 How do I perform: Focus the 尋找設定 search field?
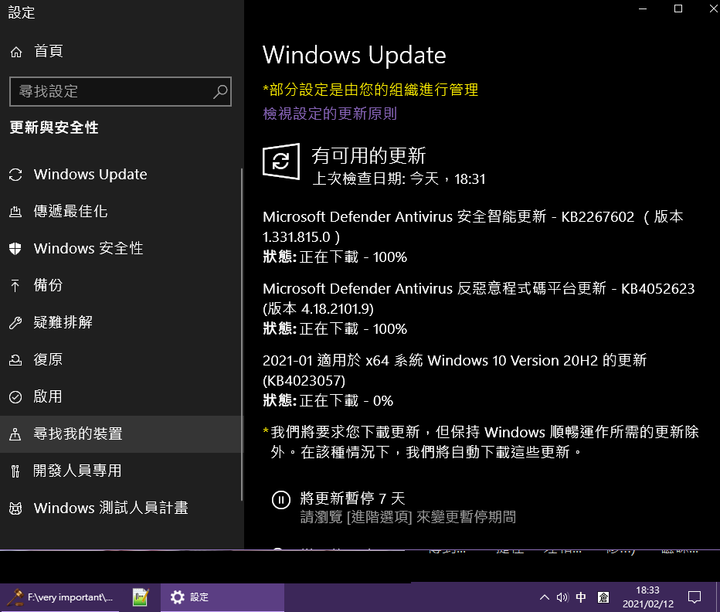click(x=120, y=91)
